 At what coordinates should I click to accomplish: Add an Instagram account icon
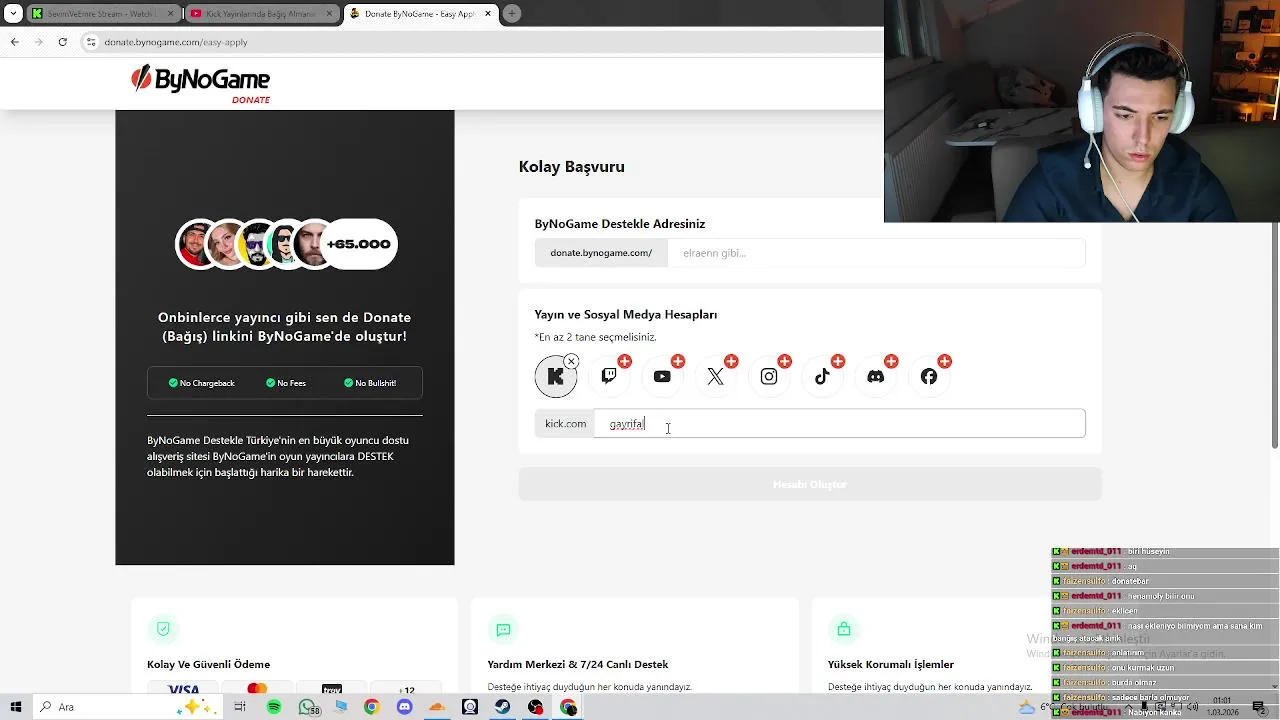click(769, 377)
